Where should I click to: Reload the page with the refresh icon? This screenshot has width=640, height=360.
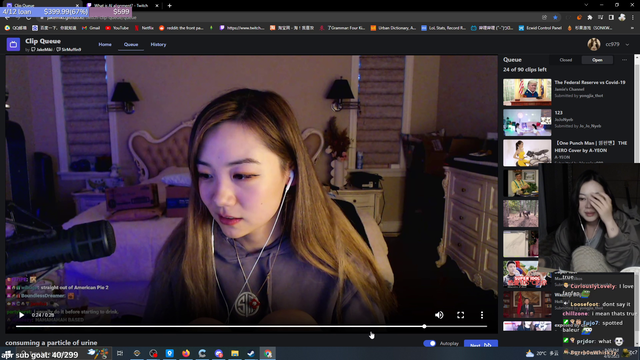click(28, 18)
